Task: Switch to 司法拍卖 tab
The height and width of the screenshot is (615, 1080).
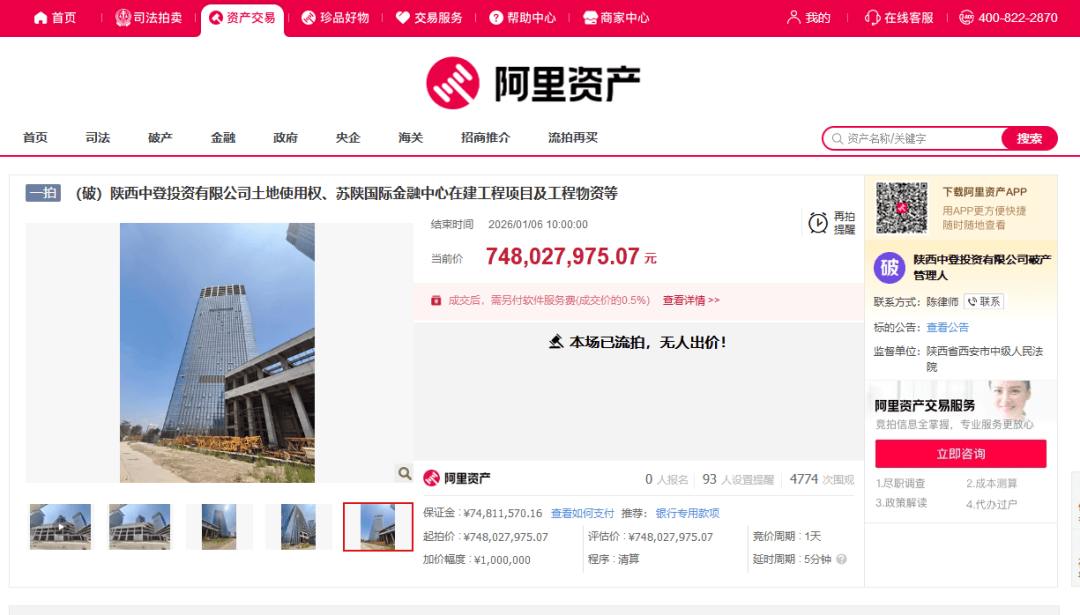Action: 148,18
